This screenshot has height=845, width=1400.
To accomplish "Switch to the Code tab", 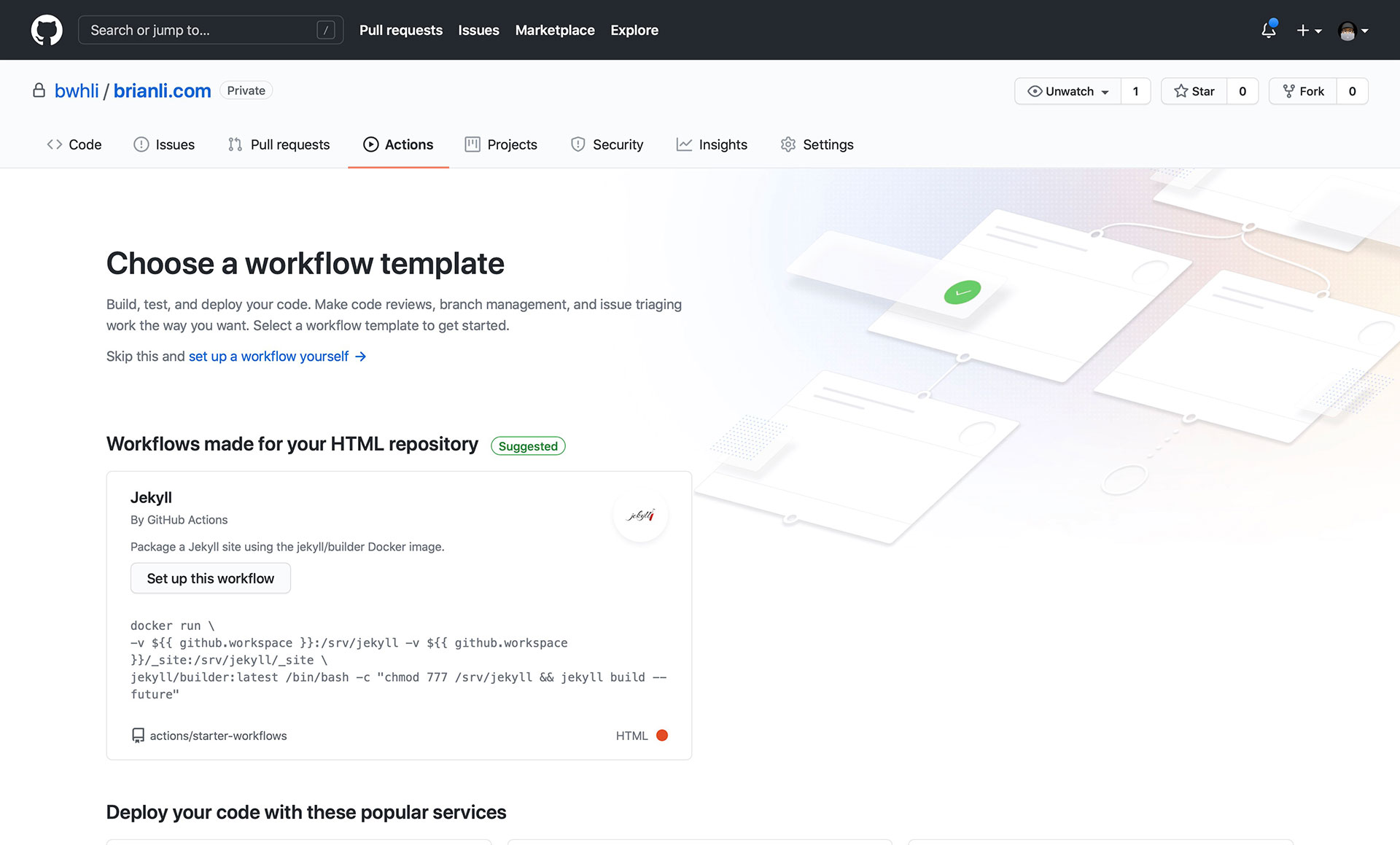I will (74, 144).
